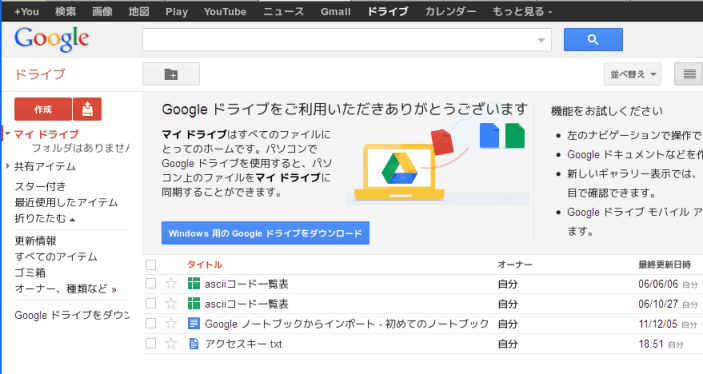Click the Google logo
This screenshot has width=703, height=374.
point(52,39)
